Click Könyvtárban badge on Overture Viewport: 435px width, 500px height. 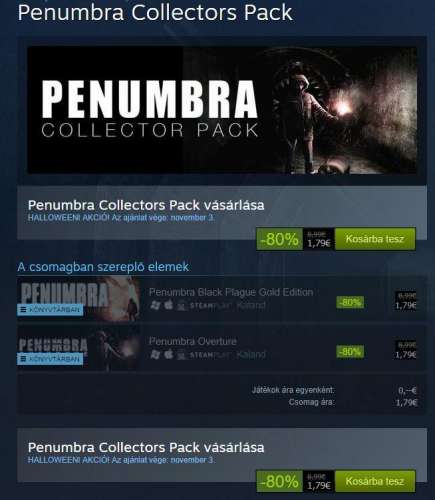click(x=50, y=359)
